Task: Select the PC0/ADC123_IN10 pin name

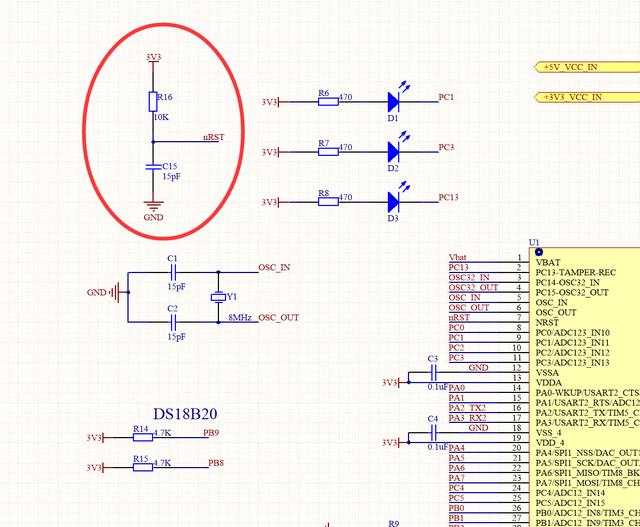Action: 573,332
